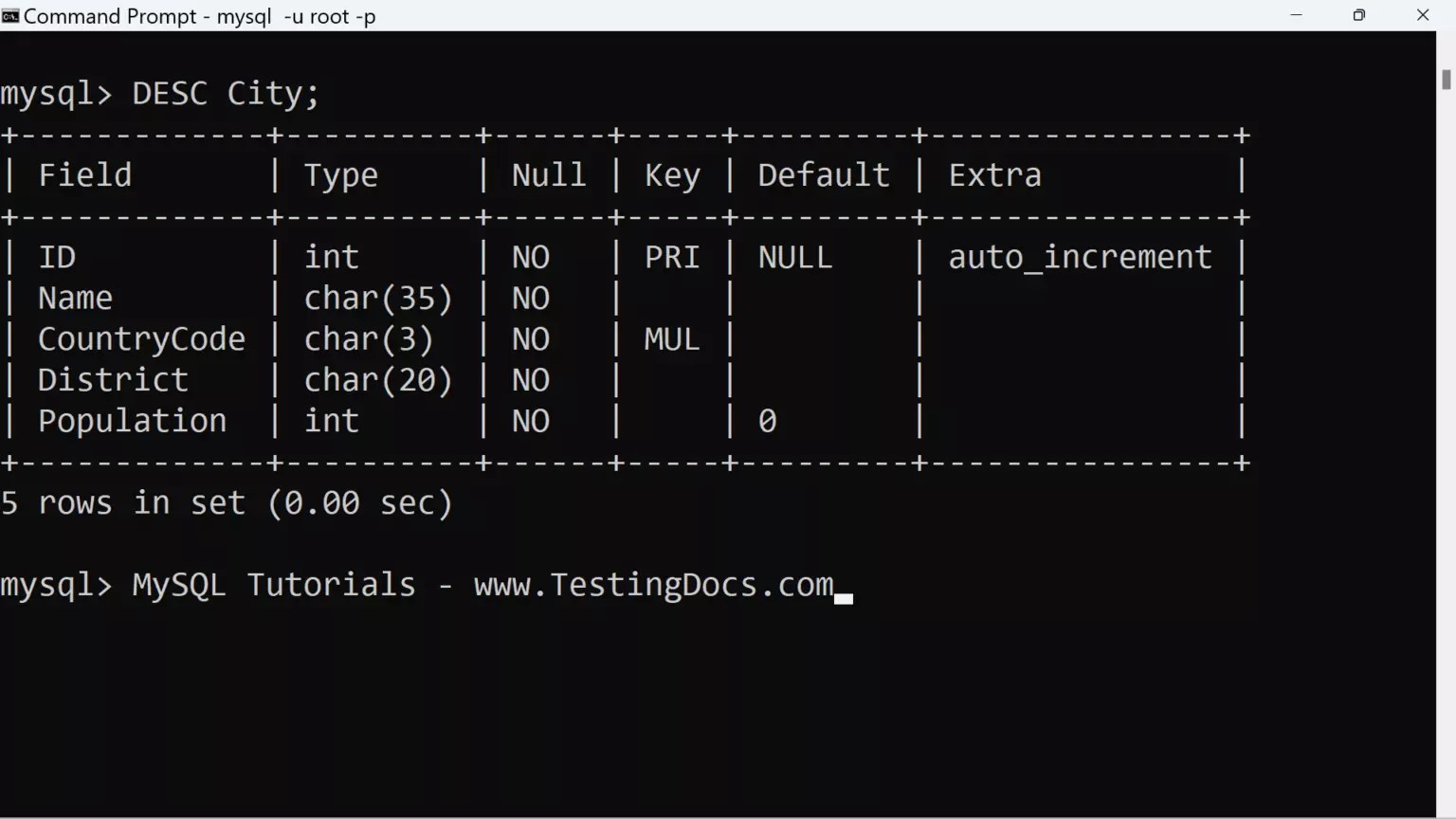1456x819 pixels.
Task: Click the PRI key indicator for ID row
Action: pyautogui.click(x=672, y=256)
